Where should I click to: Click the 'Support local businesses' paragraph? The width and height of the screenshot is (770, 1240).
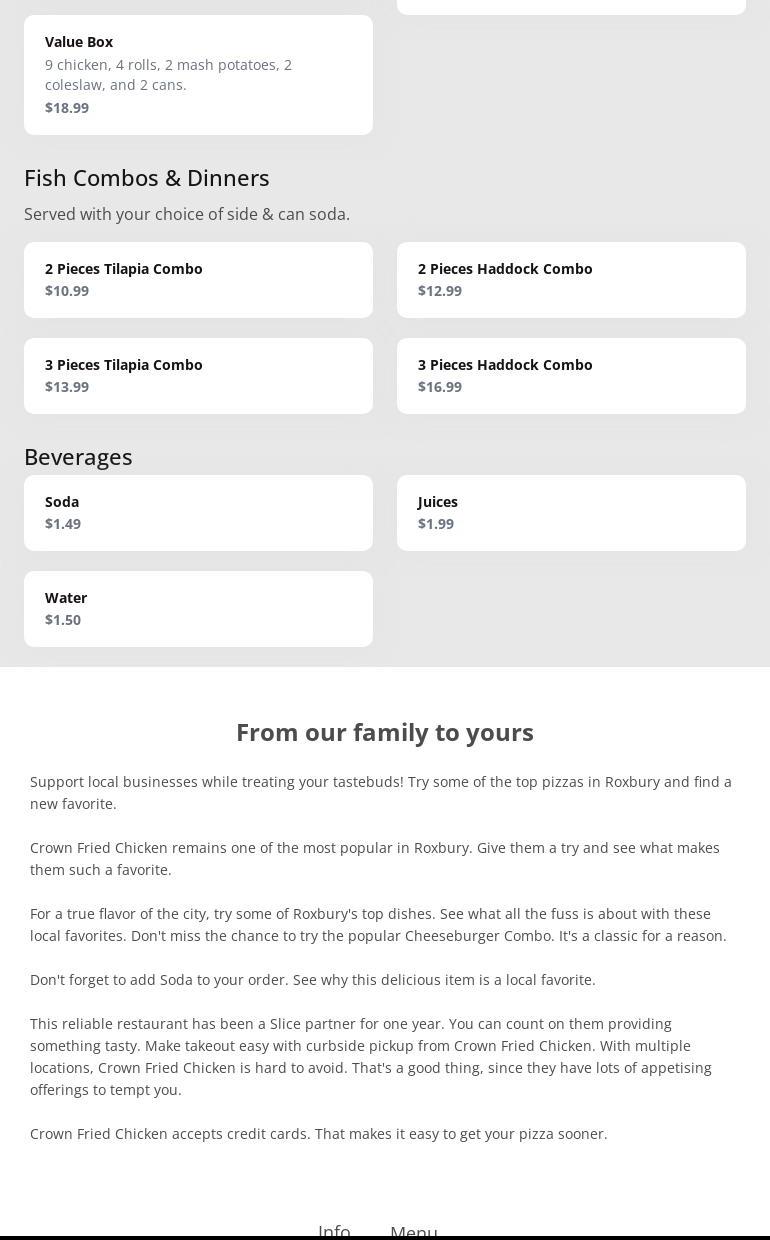380,792
